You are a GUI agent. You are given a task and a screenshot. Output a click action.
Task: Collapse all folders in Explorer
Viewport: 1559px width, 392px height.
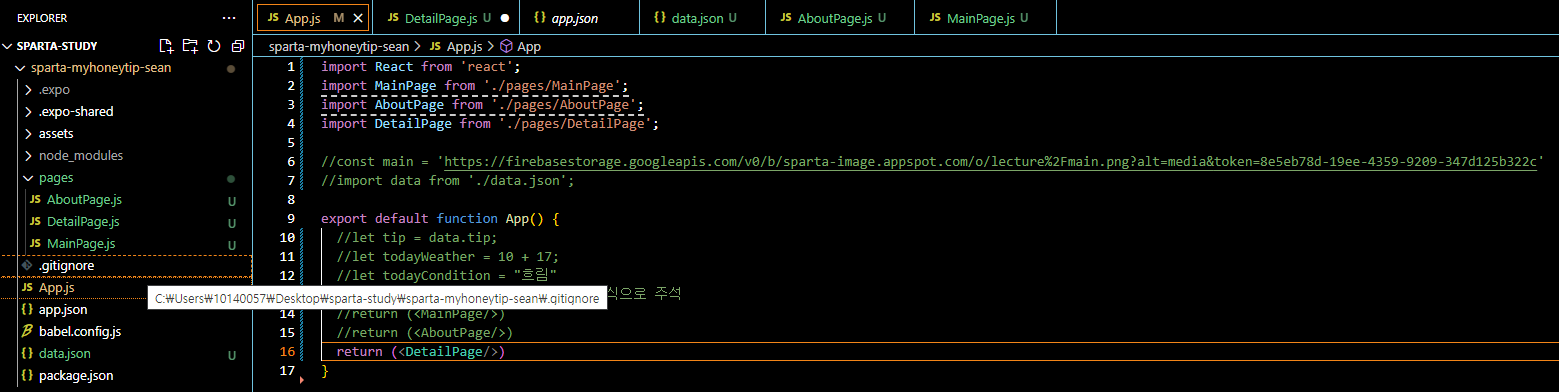click(x=237, y=46)
